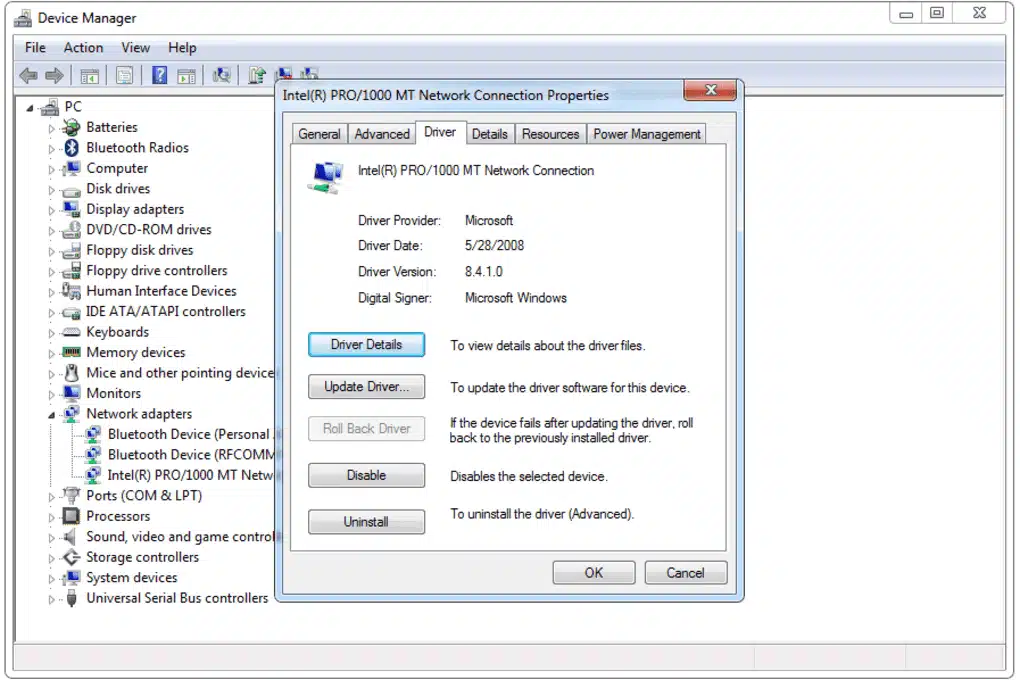
Task: Select the Bluetooth Device (RFCOMM row in tree
Action: (x=180, y=454)
